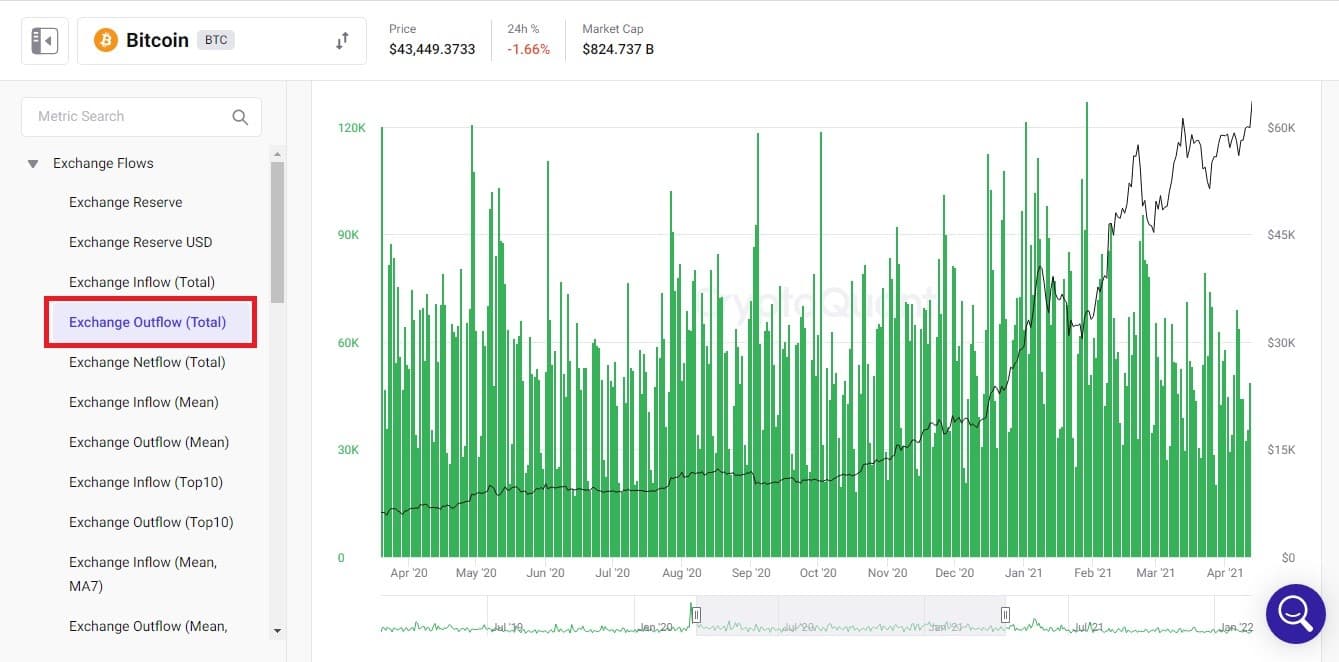1339x662 pixels.
Task: Select Exchange Outflow (Mean) metric
Action: tap(149, 442)
